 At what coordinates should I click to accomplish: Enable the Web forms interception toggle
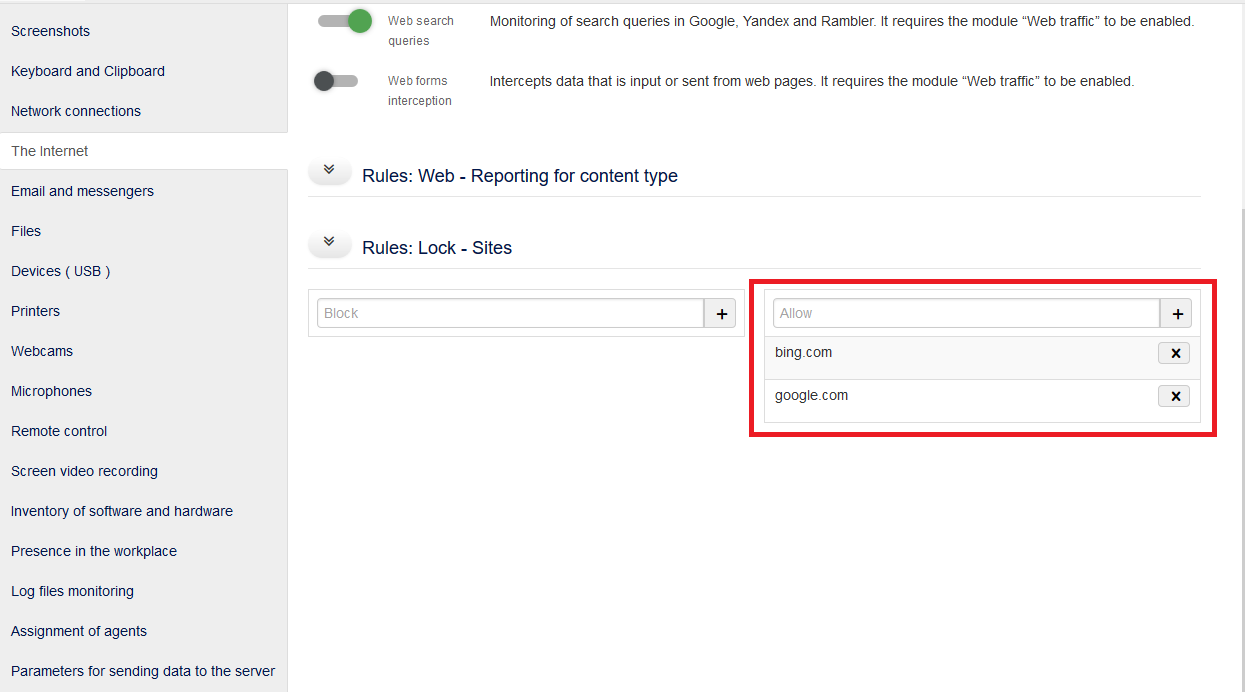pos(337,81)
